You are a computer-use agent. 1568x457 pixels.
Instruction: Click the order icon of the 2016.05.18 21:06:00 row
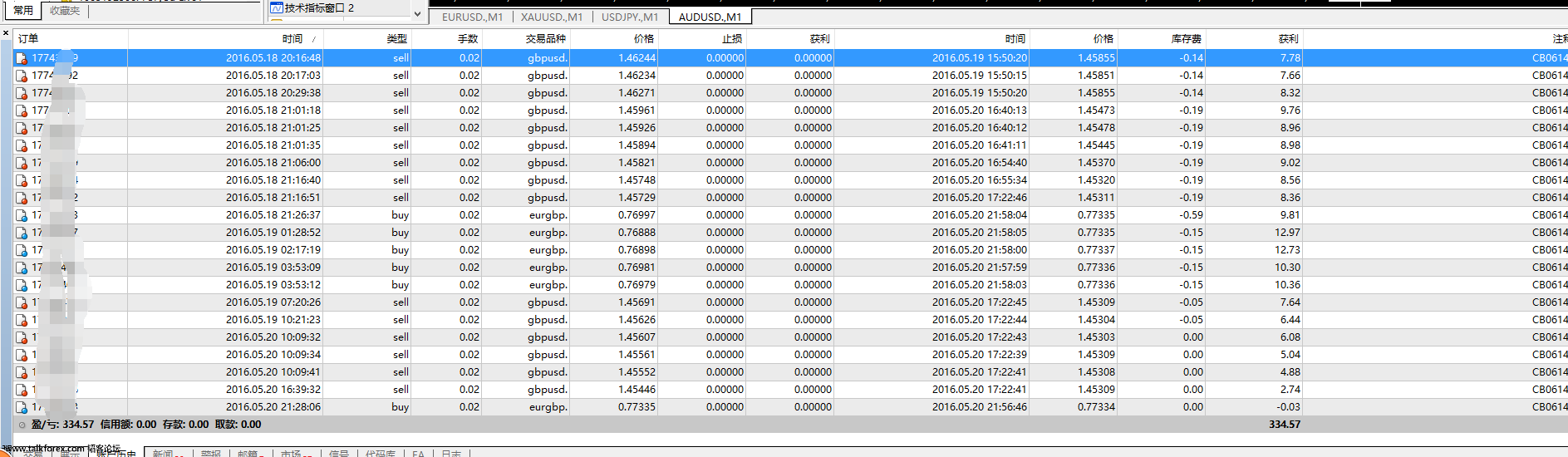click(x=22, y=163)
